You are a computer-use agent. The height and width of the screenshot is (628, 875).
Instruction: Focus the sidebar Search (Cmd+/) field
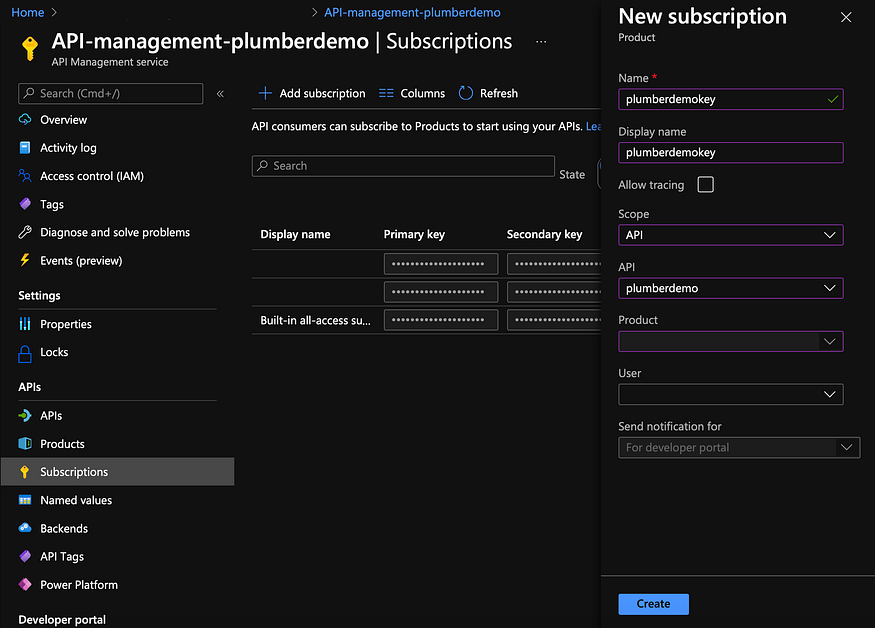coord(110,93)
